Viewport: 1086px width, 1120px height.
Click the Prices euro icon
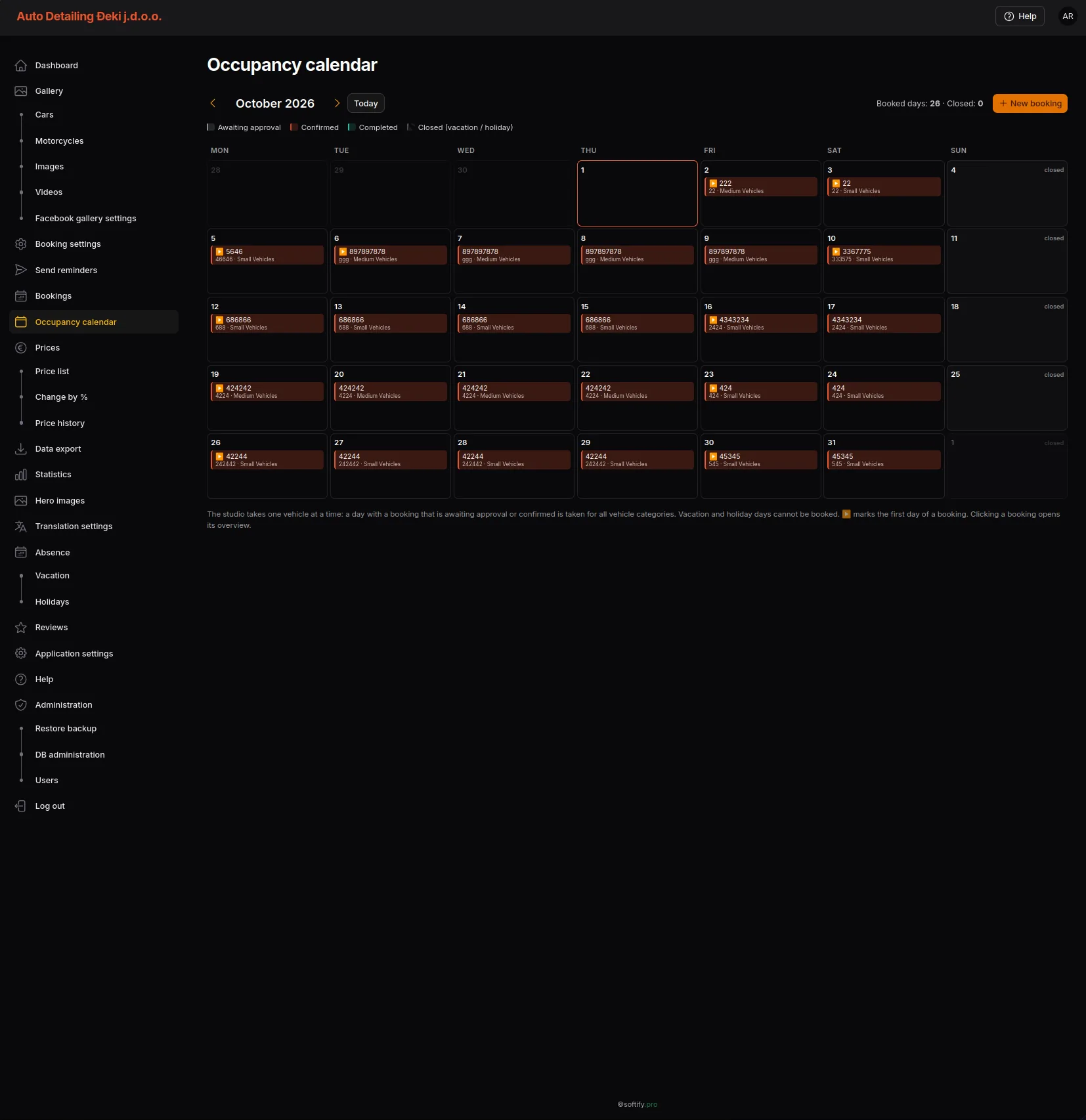click(21, 348)
